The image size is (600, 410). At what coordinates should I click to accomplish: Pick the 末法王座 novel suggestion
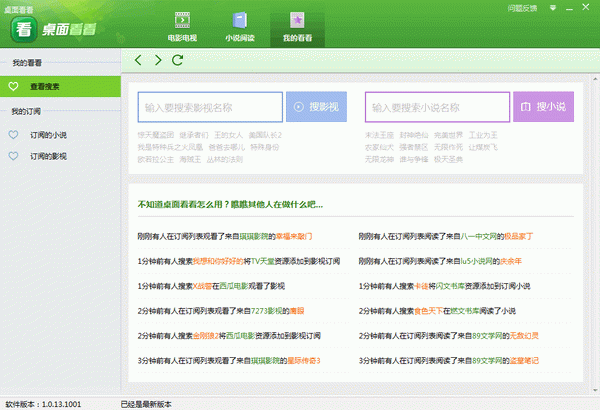(x=379, y=135)
